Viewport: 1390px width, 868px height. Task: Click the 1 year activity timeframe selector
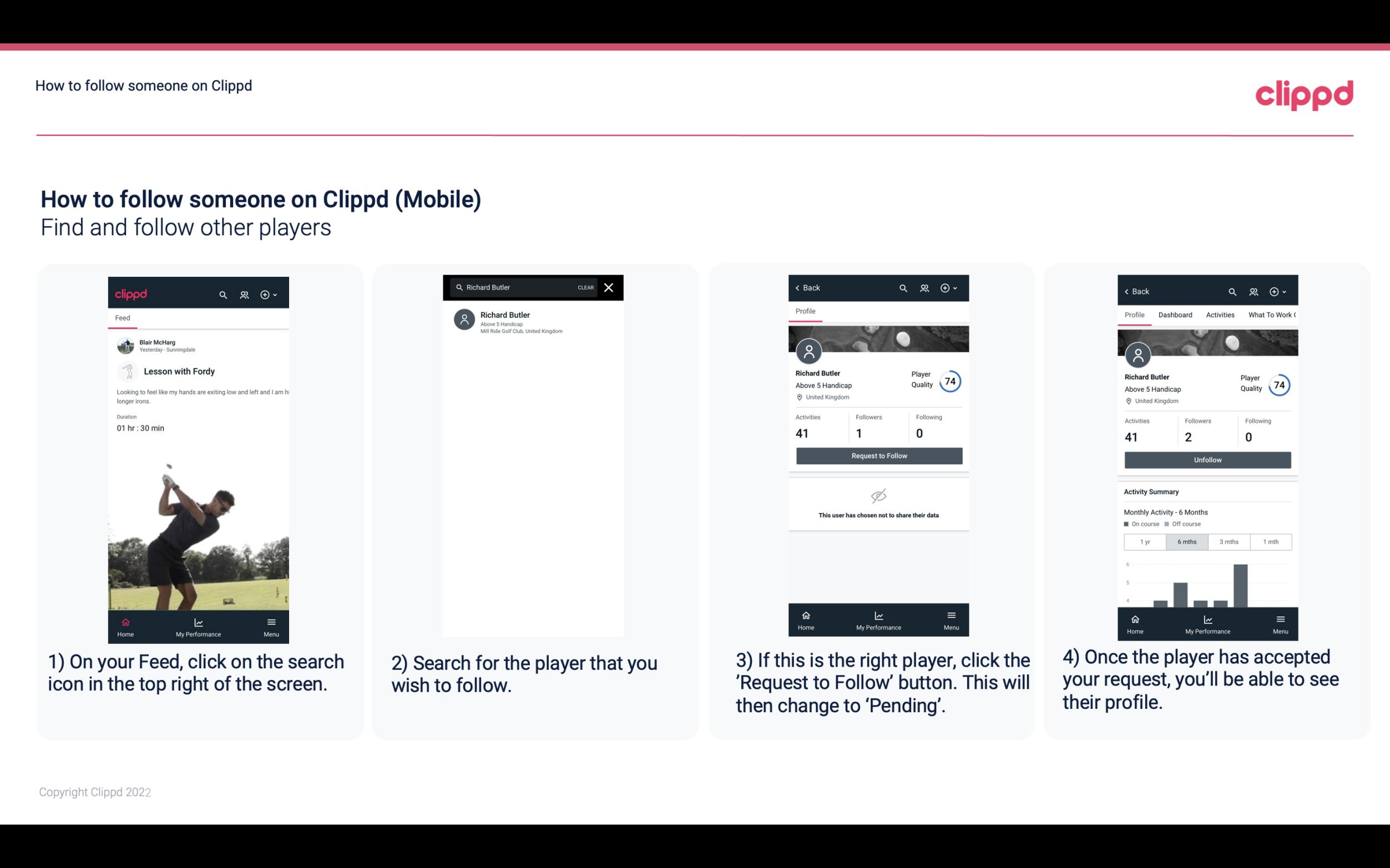click(x=1144, y=542)
